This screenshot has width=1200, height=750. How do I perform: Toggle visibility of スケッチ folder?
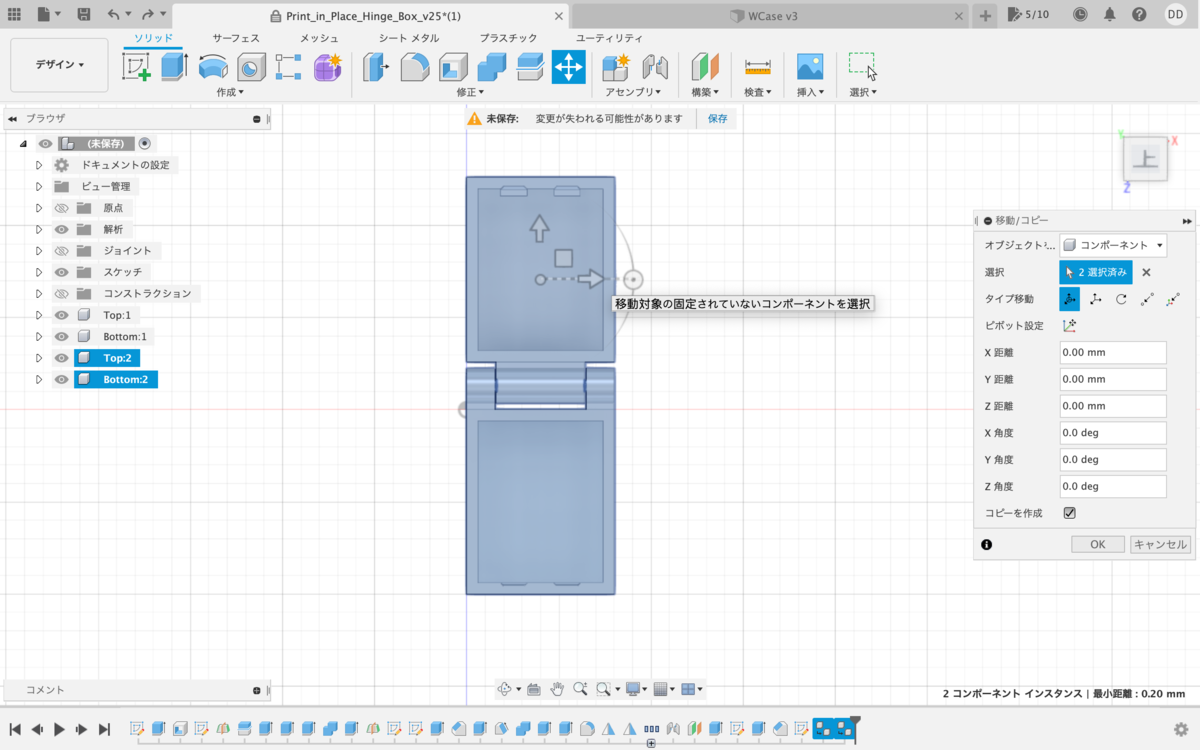tap(61, 272)
